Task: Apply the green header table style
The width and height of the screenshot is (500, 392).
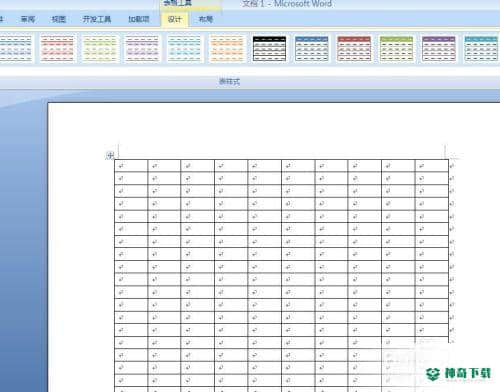Action: point(396,49)
